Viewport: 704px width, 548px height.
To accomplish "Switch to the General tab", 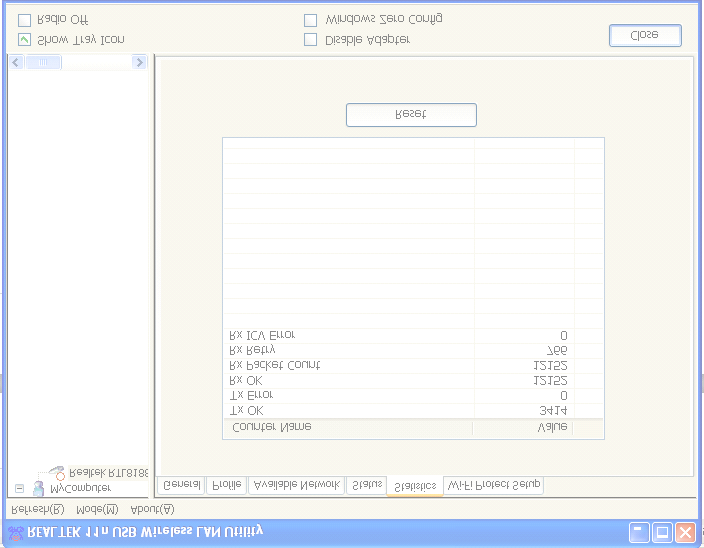I will (x=181, y=485).
